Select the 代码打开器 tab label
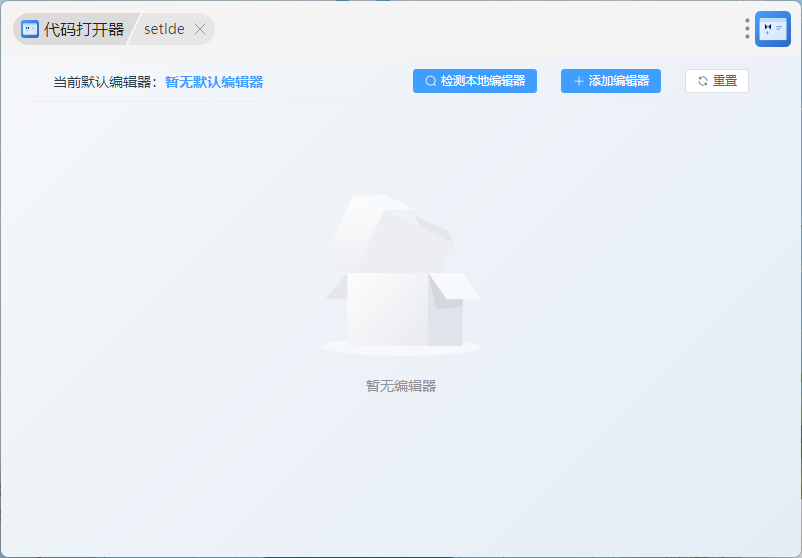 point(84,29)
